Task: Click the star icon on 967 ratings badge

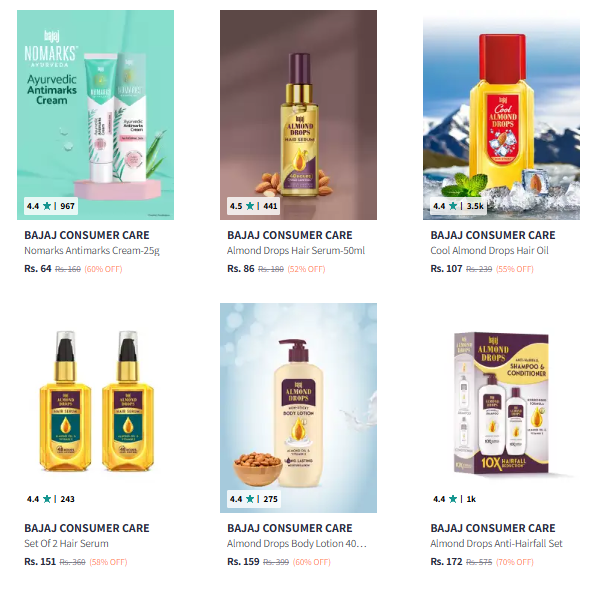Action: [47, 206]
